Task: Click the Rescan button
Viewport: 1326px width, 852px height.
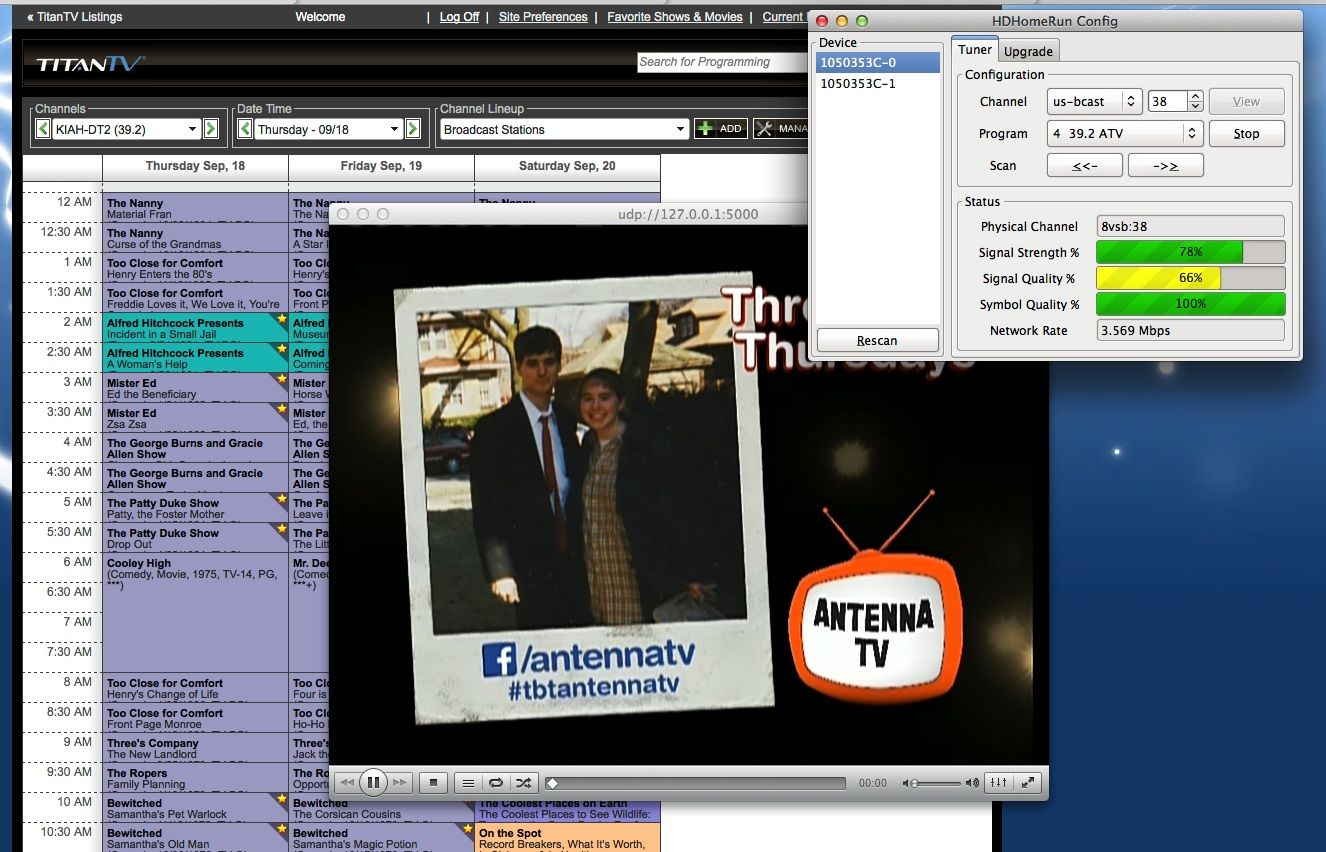Action: pyautogui.click(x=877, y=341)
